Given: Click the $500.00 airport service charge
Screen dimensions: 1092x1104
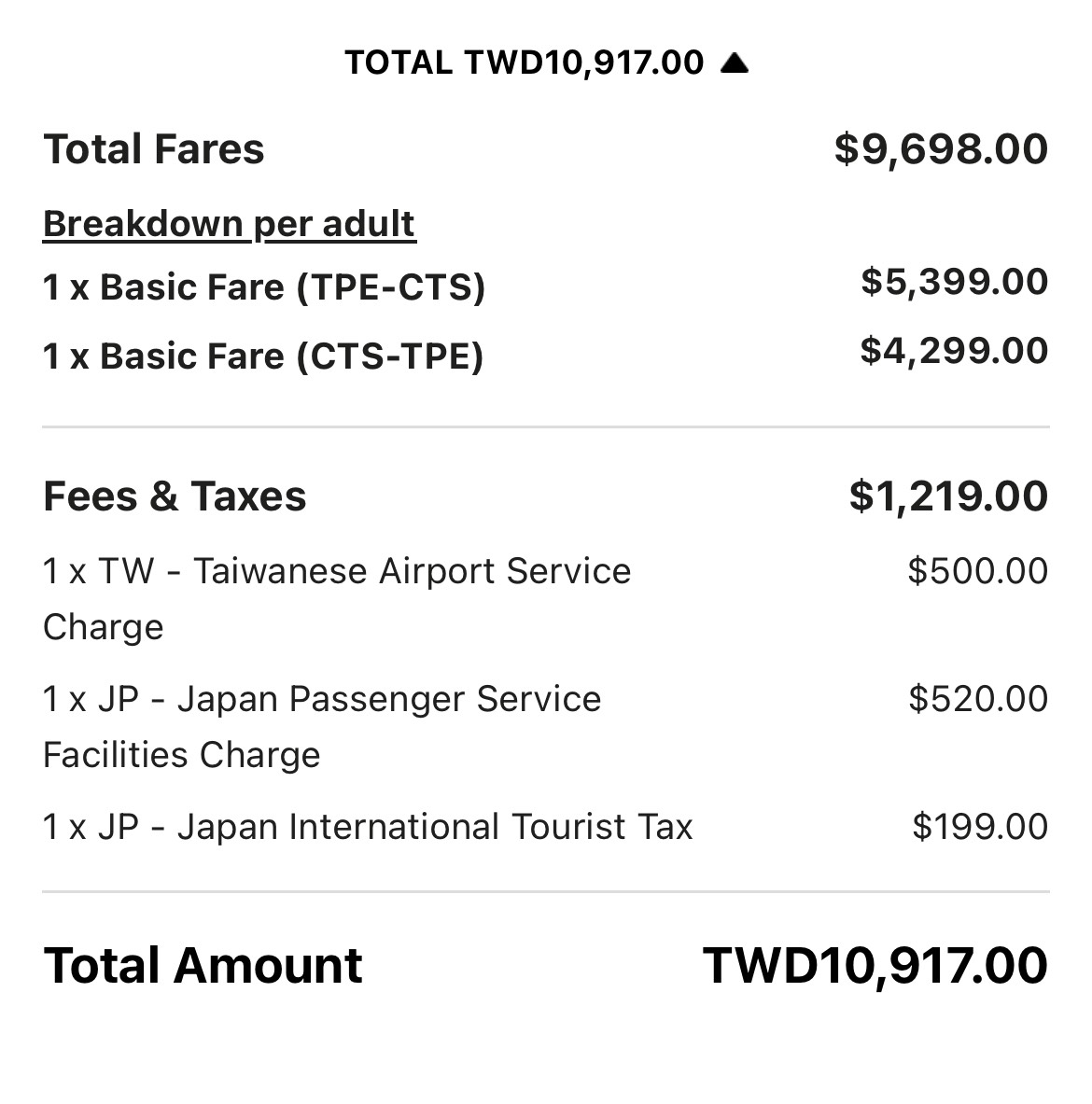Looking at the screenshot, I should pos(978,571).
